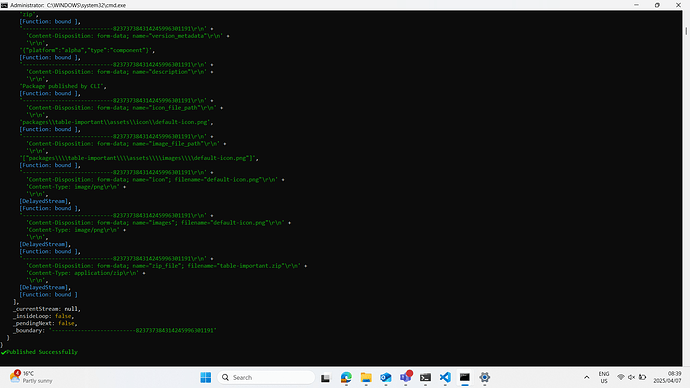The height and width of the screenshot is (388, 690).
Task: Click the taskbar Search box
Action: coord(266,377)
